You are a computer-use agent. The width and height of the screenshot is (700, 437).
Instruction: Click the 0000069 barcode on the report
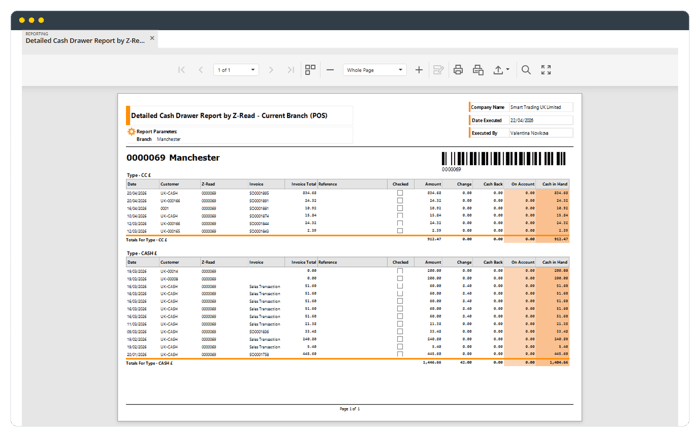point(504,159)
